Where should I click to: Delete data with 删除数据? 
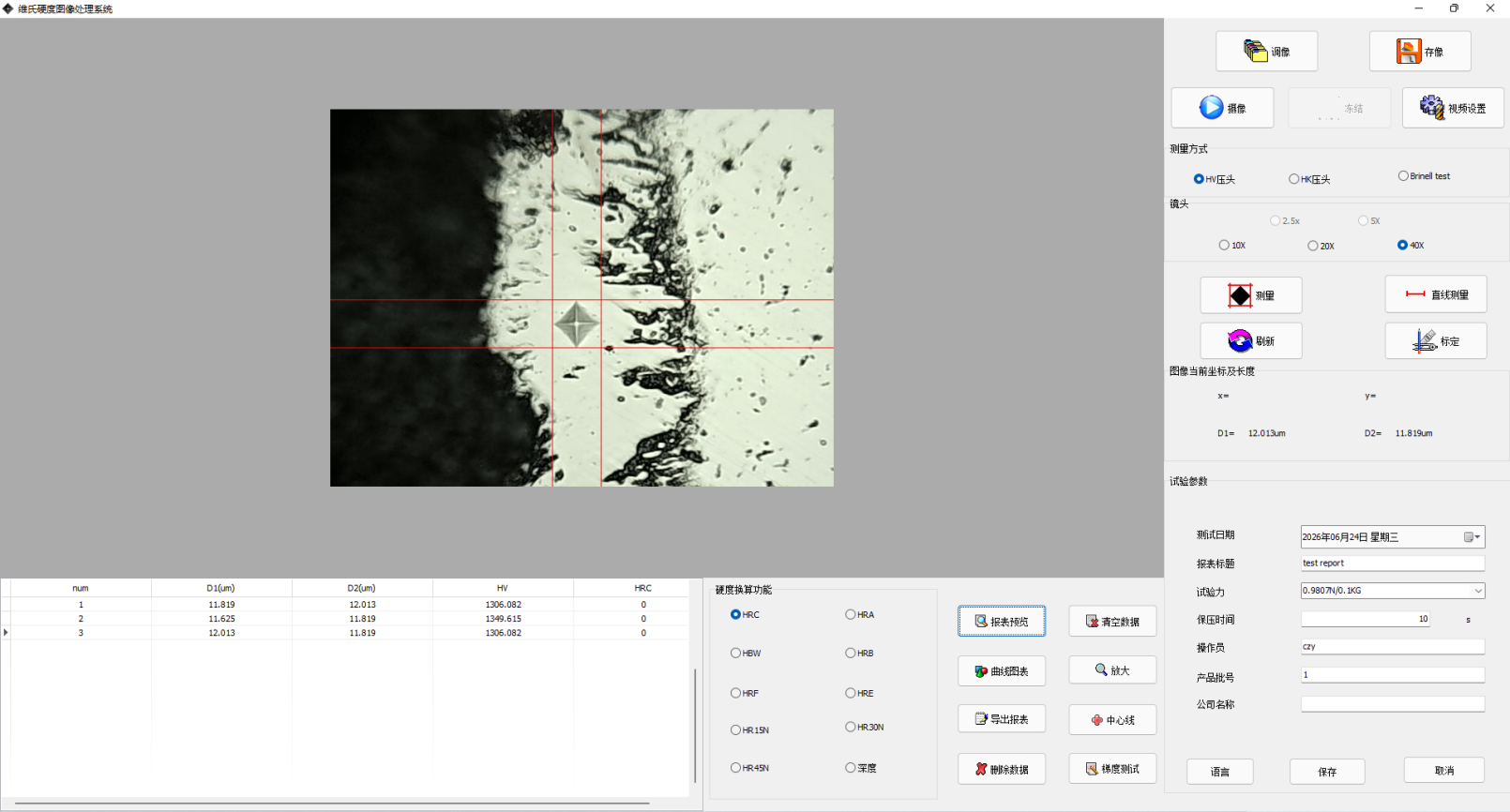point(1002,769)
